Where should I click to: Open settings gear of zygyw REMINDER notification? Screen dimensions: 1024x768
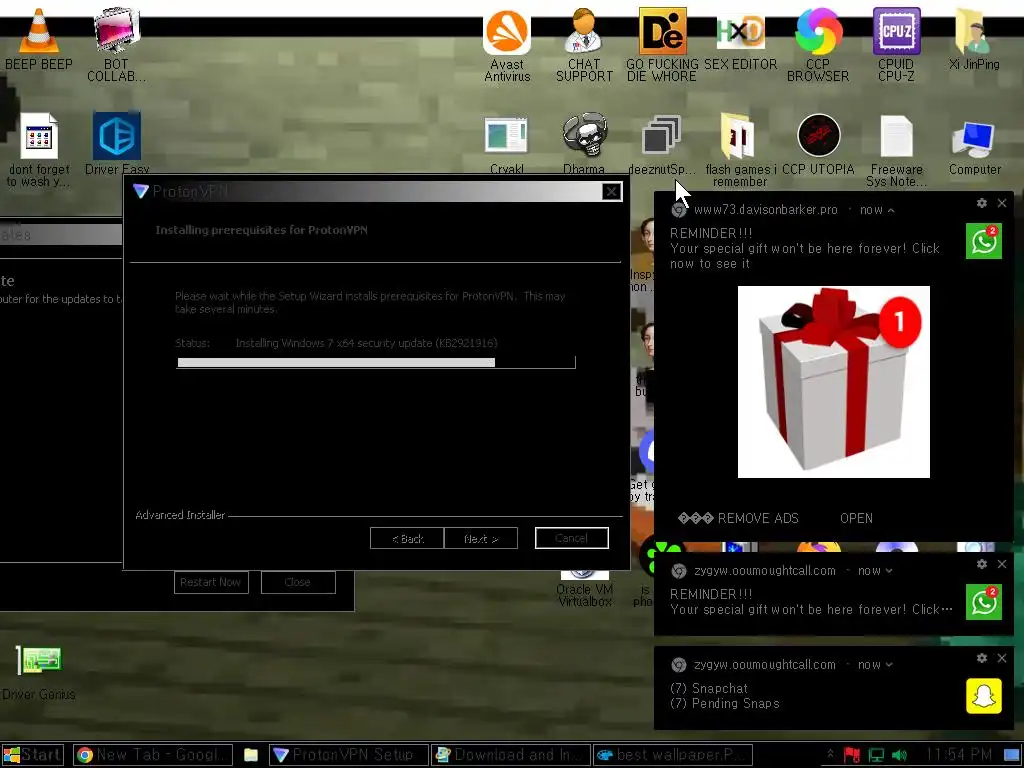click(x=982, y=564)
